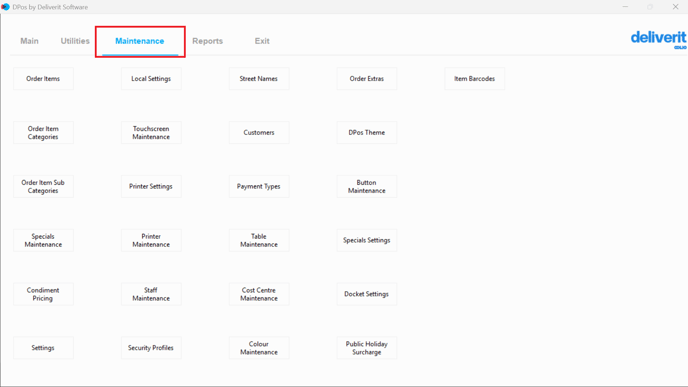Open Specials Maintenance
Screen dimensions: 688x387
tap(43, 240)
